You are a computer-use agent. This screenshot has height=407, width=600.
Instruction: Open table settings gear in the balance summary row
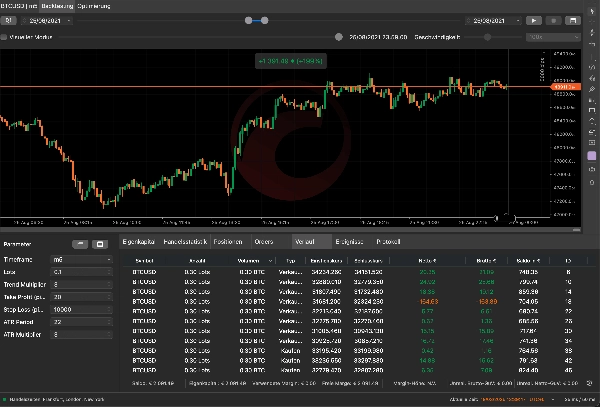590,383
